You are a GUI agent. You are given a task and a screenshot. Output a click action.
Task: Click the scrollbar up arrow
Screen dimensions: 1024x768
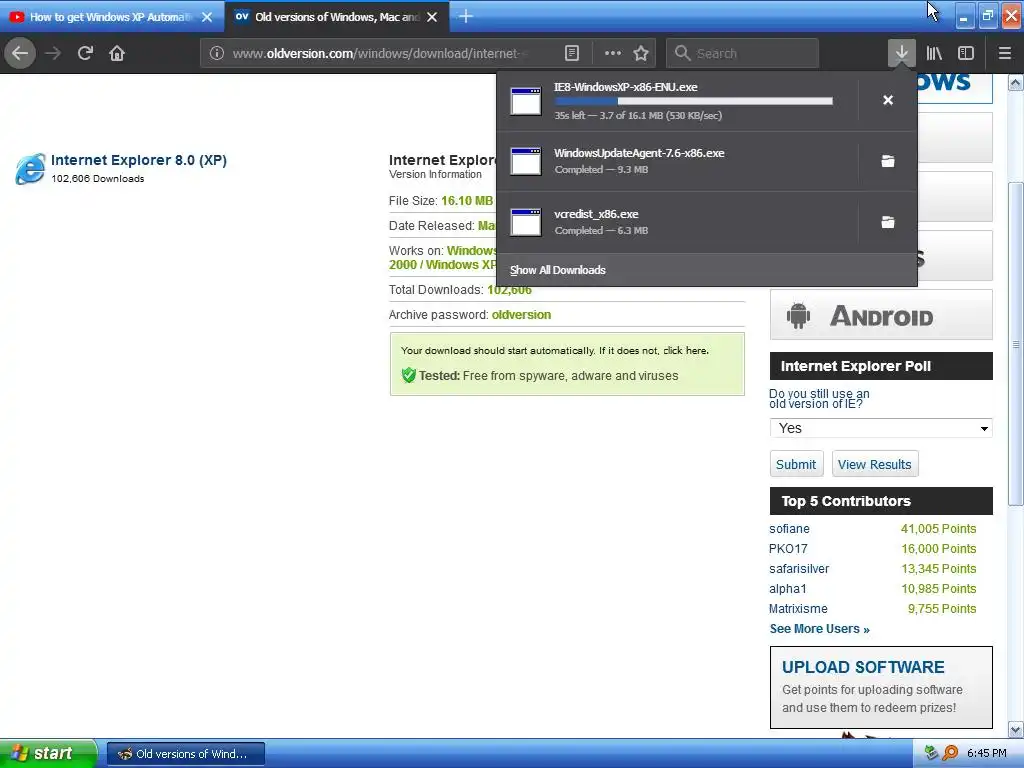(1015, 83)
